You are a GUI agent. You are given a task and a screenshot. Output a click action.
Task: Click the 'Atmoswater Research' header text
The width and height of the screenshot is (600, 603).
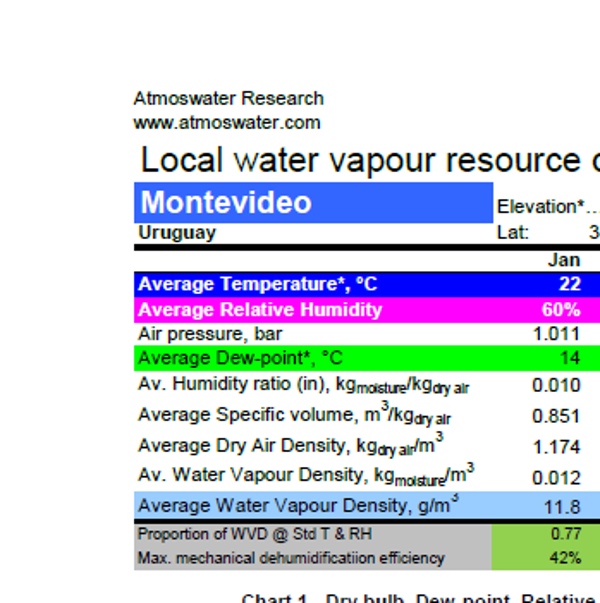pyautogui.click(x=228, y=98)
